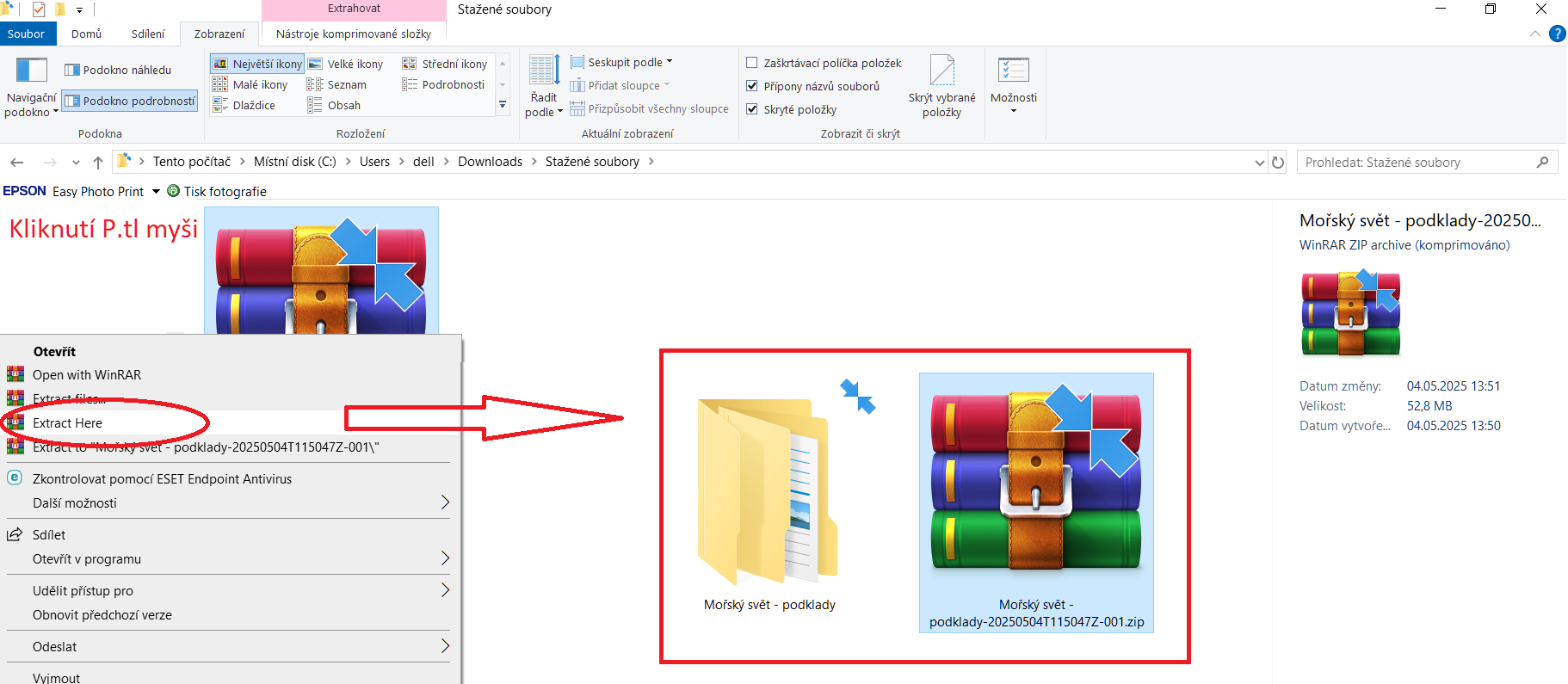Click Místní disk (C:) breadcrumb
The image size is (1568, 684).
click(x=295, y=162)
